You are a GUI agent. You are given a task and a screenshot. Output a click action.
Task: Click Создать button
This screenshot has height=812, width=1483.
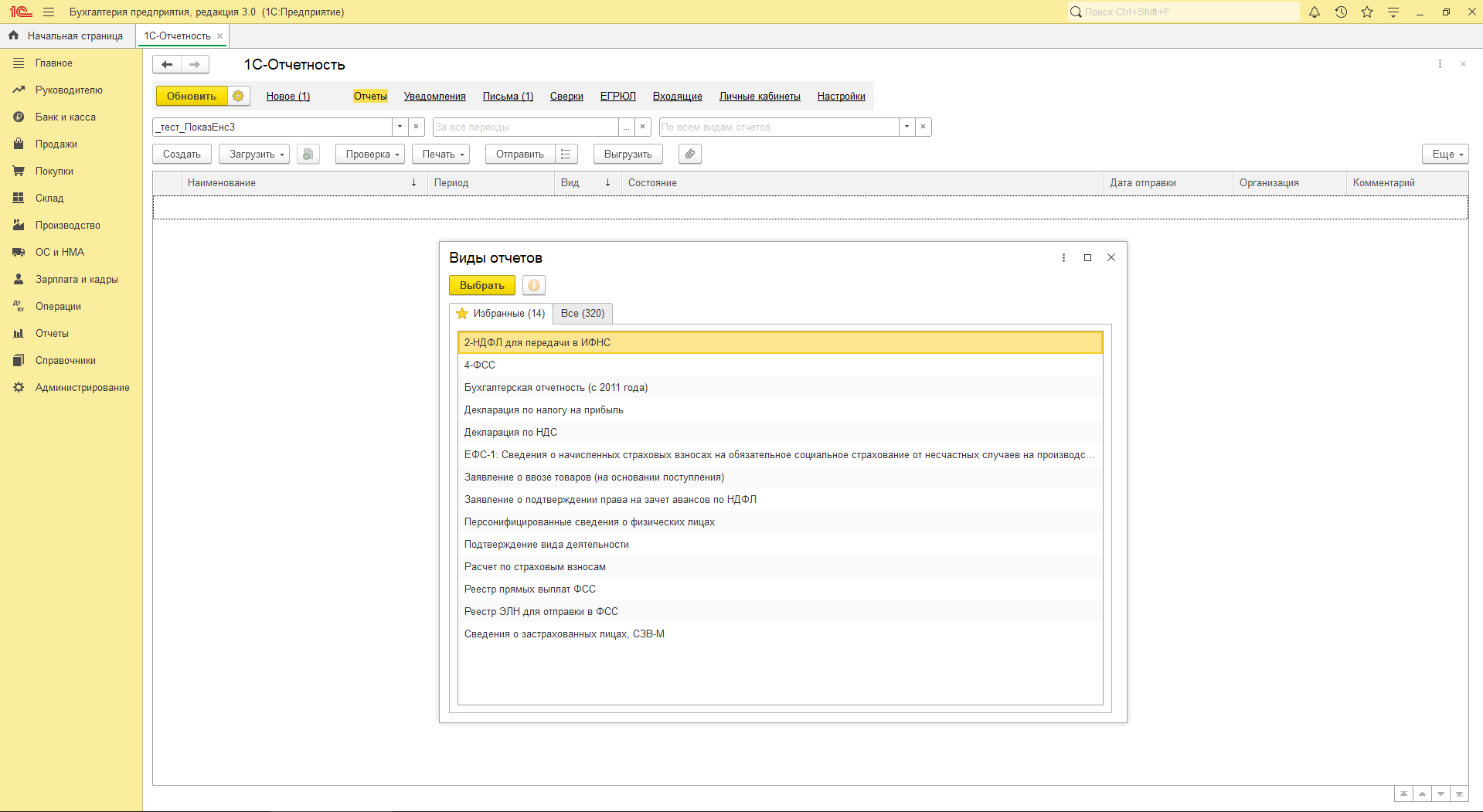tap(182, 154)
